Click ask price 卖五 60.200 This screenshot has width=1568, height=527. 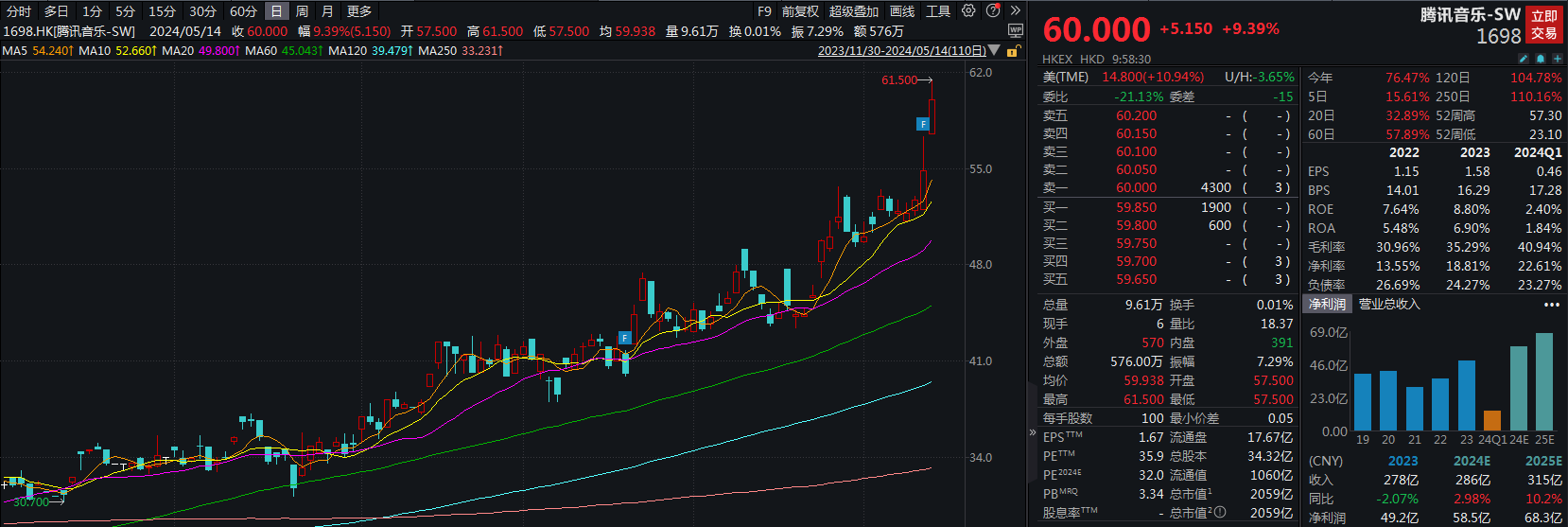coord(1136,115)
